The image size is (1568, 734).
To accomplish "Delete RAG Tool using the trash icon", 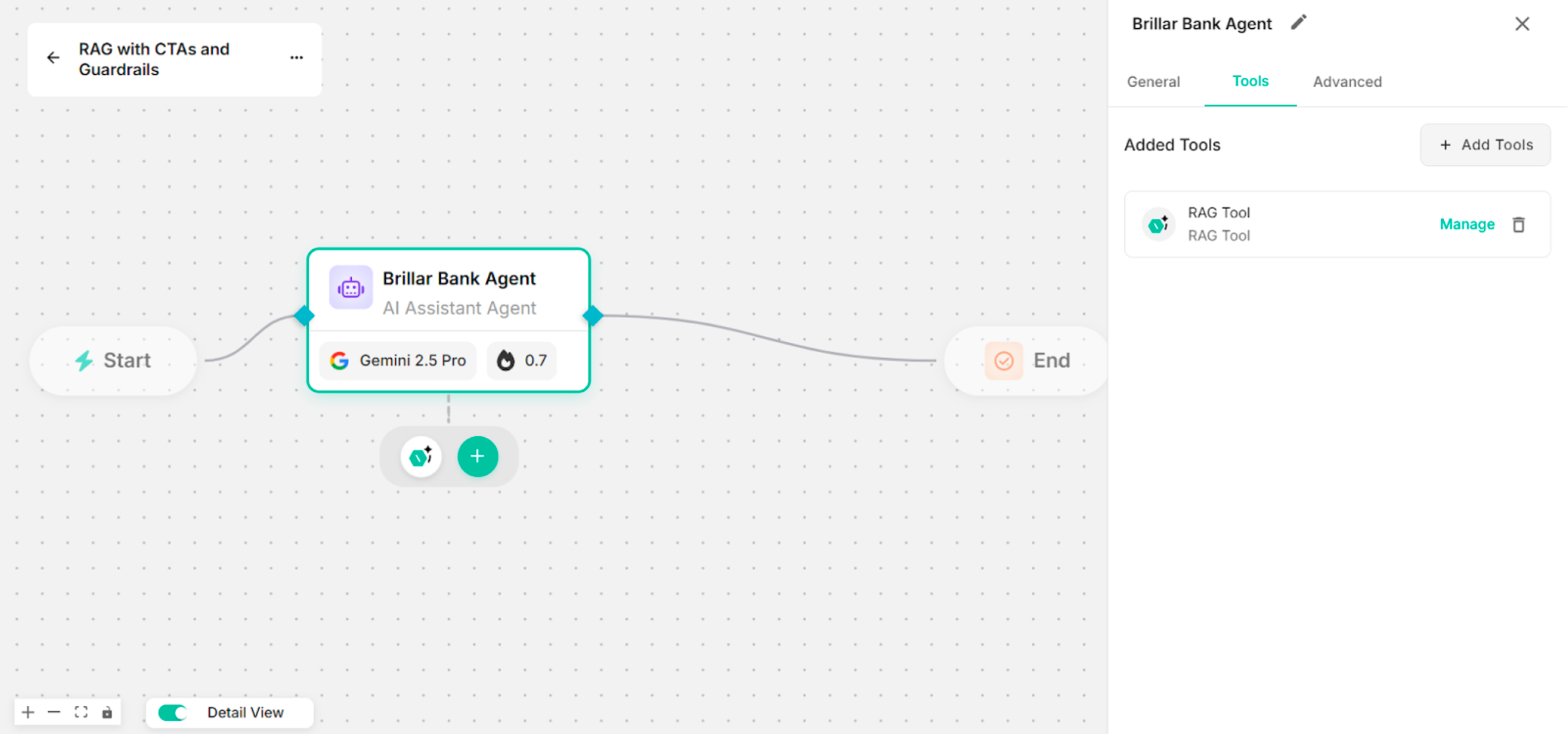I will click(1519, 224).
